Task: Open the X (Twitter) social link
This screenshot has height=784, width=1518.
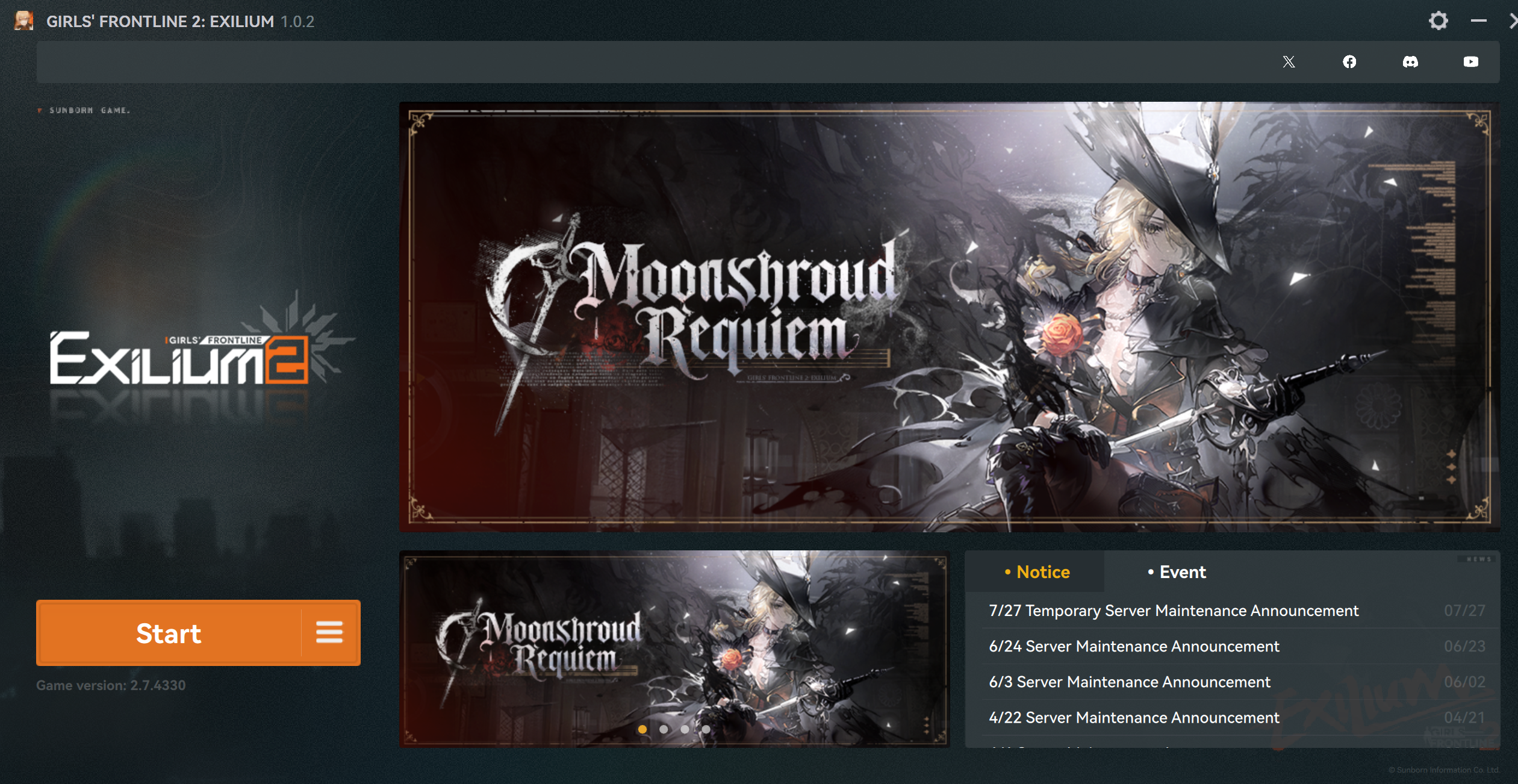Action: click(x=1289, y=61)
